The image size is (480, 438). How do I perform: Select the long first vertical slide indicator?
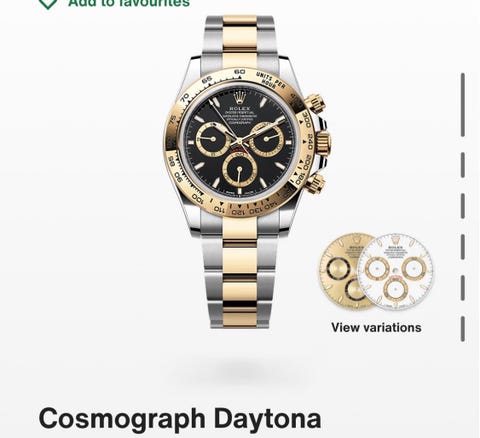(463, 105)
